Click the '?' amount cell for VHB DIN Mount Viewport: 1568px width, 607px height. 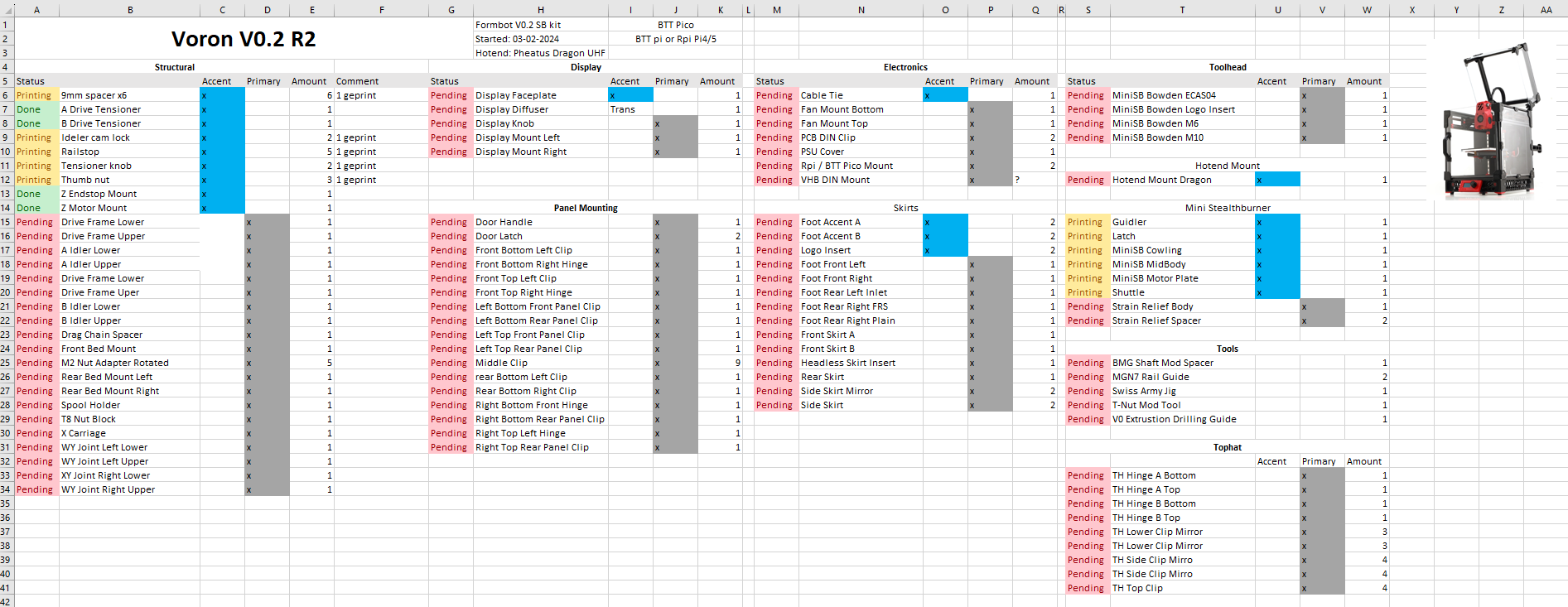[x=1035, y=180]
